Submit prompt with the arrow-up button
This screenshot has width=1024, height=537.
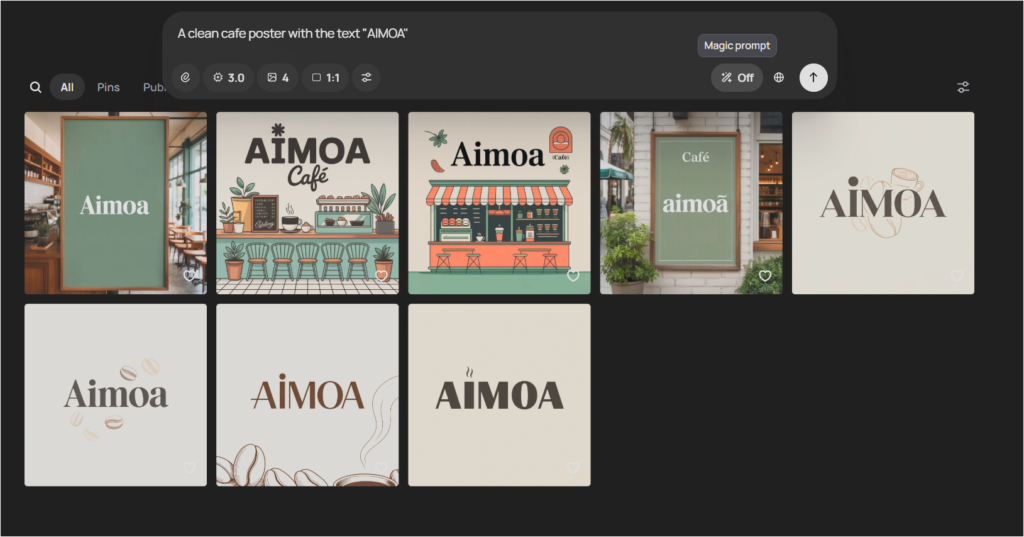(x=813, y=77)
